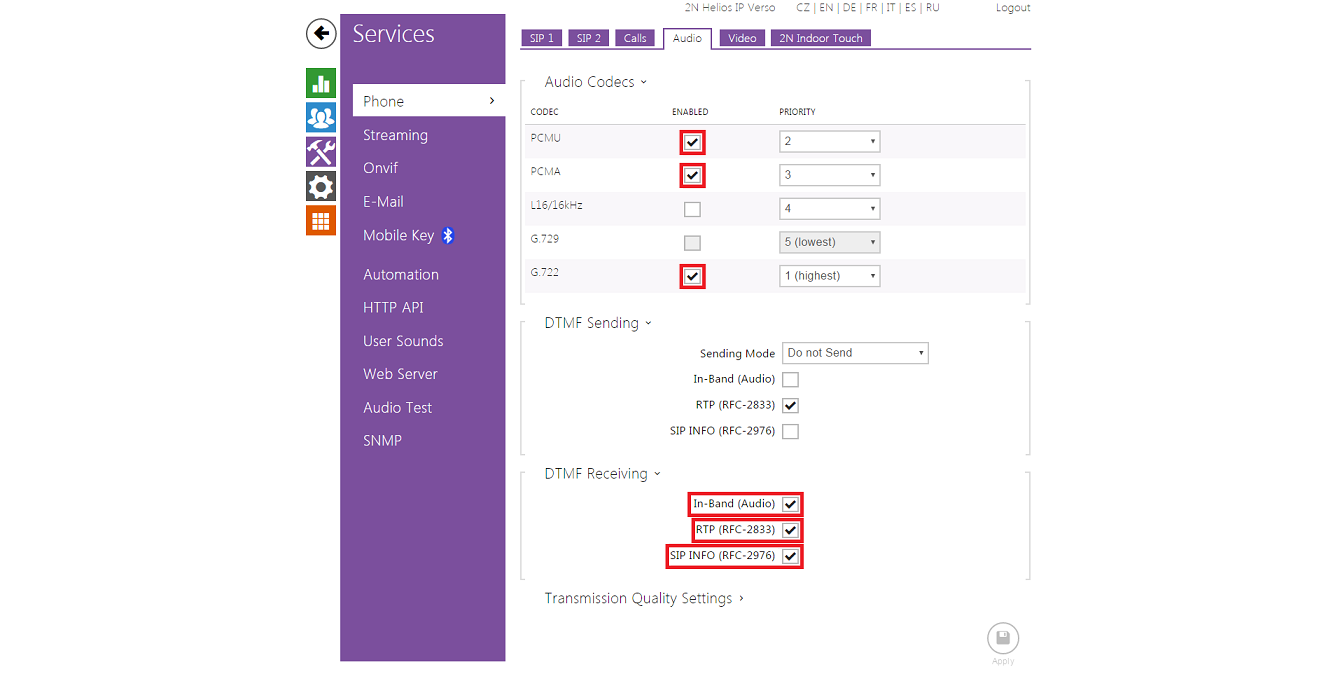Switch language to DE

pos(849,8)
